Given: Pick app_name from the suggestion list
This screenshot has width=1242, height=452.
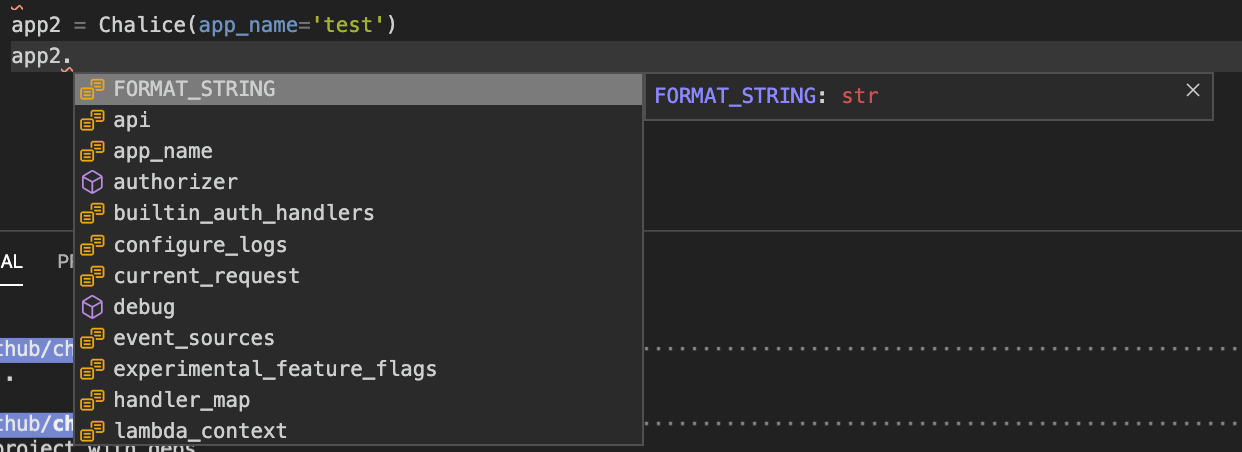Looking at the screenshot, I should click(x=359, y=151).
